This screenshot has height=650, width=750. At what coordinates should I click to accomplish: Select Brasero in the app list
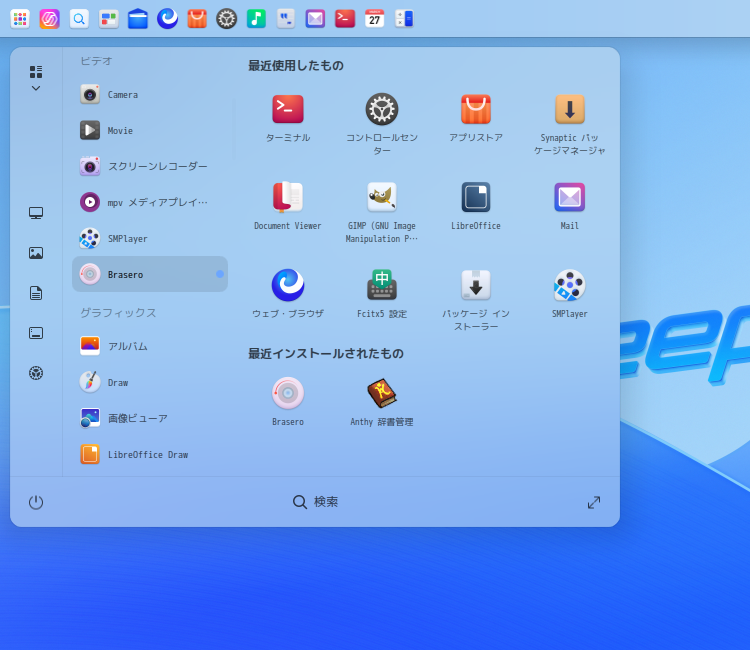(150, 274)
